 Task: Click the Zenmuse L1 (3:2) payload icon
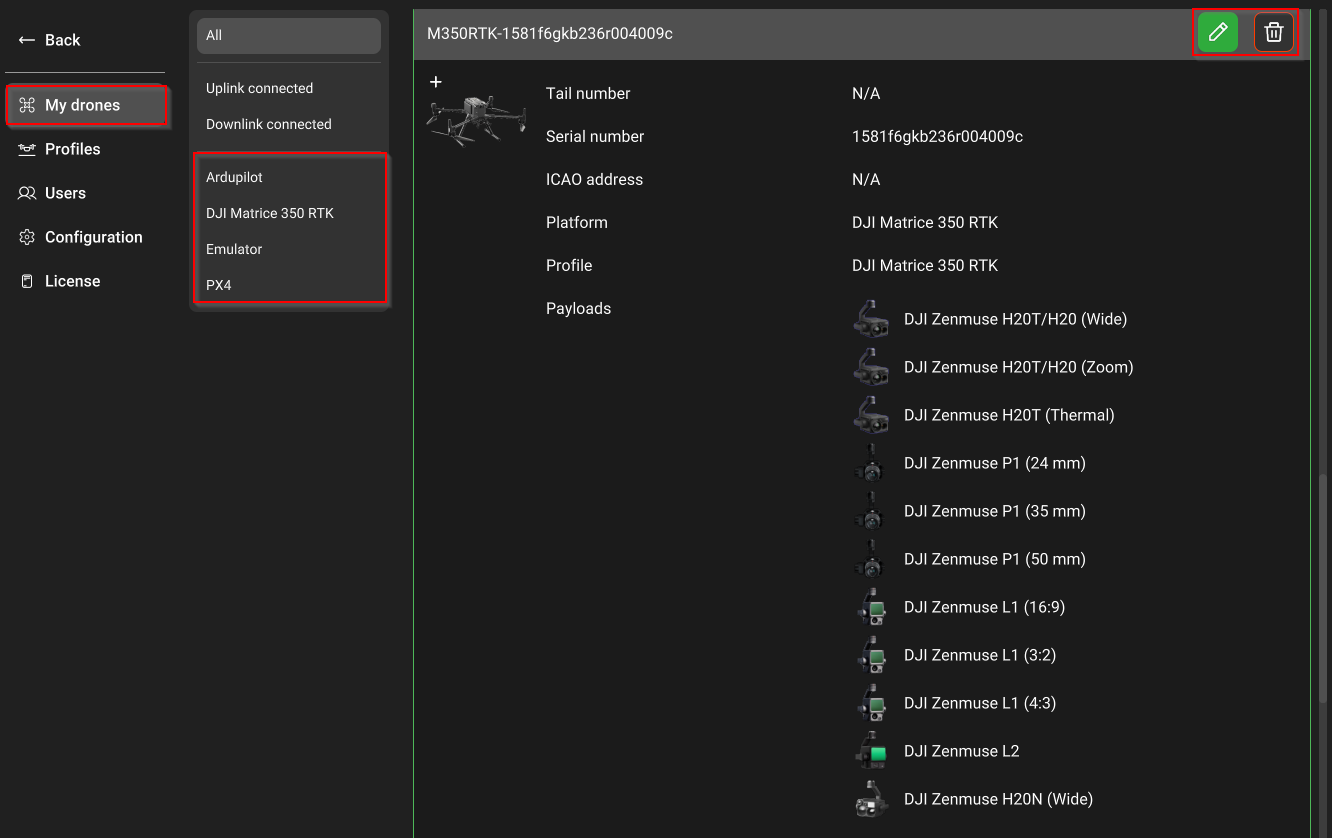pos(871,655)
